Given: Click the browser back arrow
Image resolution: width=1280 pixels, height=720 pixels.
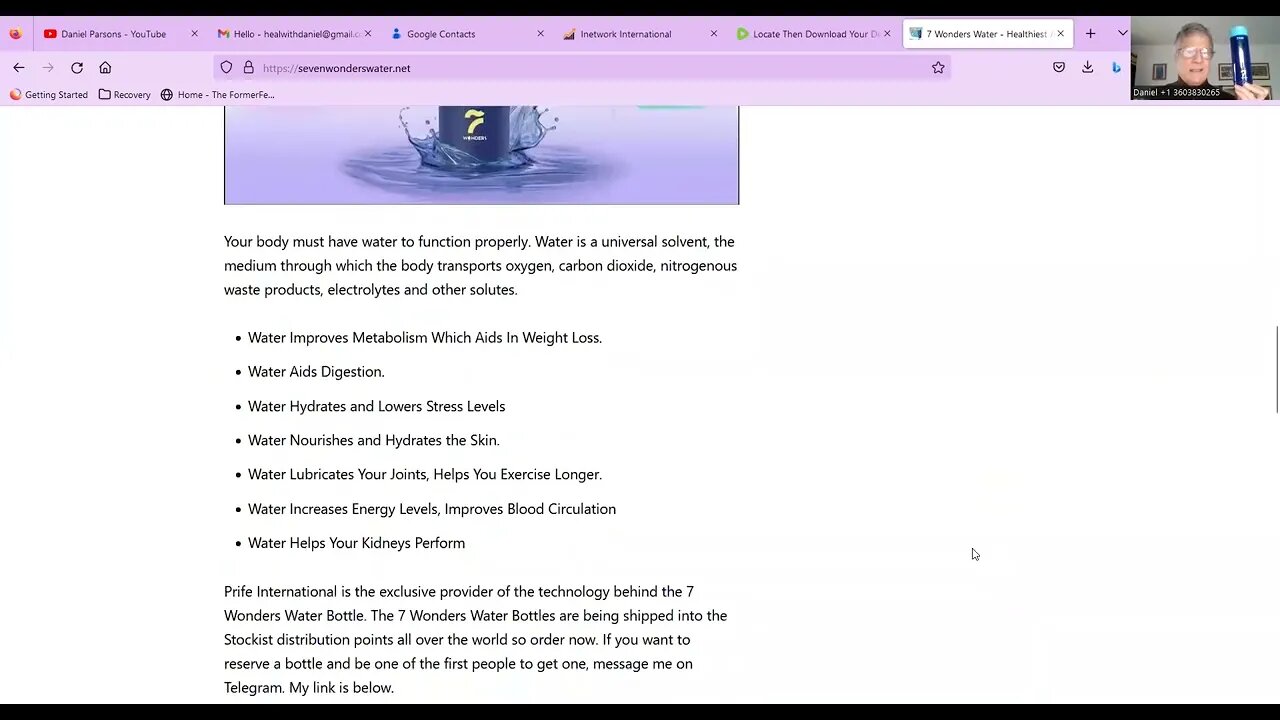Looking at the screenshot, I should coord(19,68).
